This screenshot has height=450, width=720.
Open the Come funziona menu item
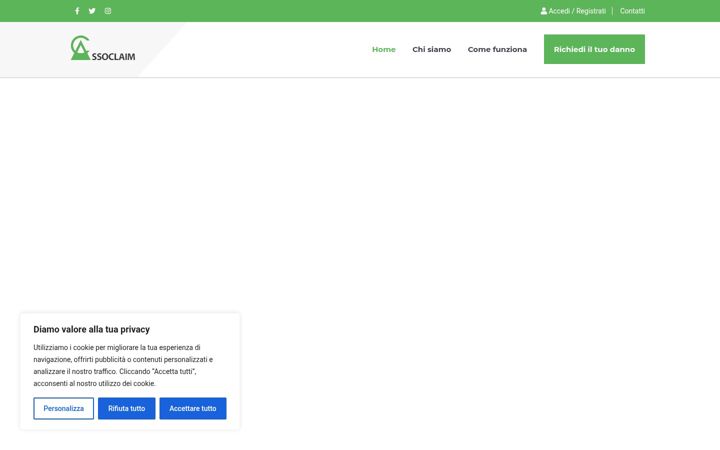click(497, 49)
